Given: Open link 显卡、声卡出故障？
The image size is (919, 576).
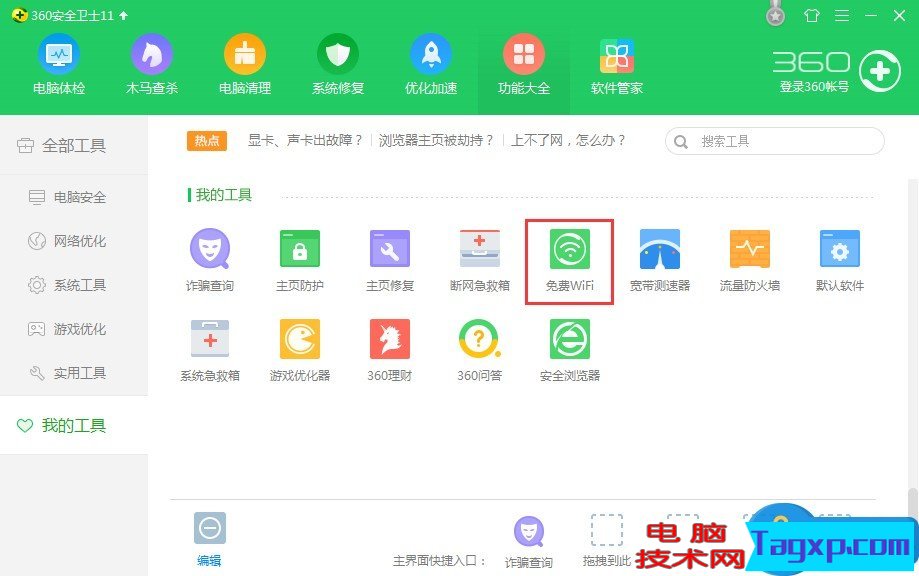Looking at the screenshot, I should point(305,141).
